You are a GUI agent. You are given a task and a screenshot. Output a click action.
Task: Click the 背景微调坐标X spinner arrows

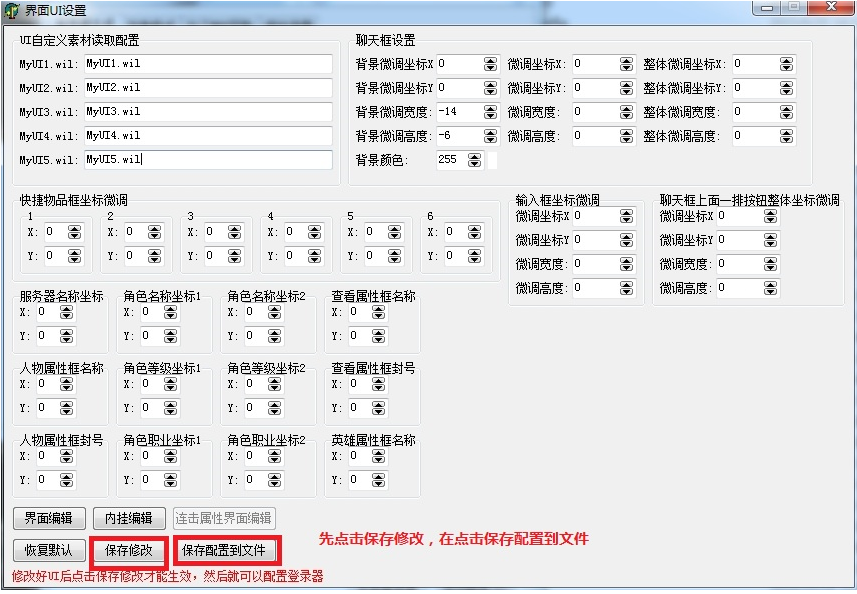click(x=490, y=64)
